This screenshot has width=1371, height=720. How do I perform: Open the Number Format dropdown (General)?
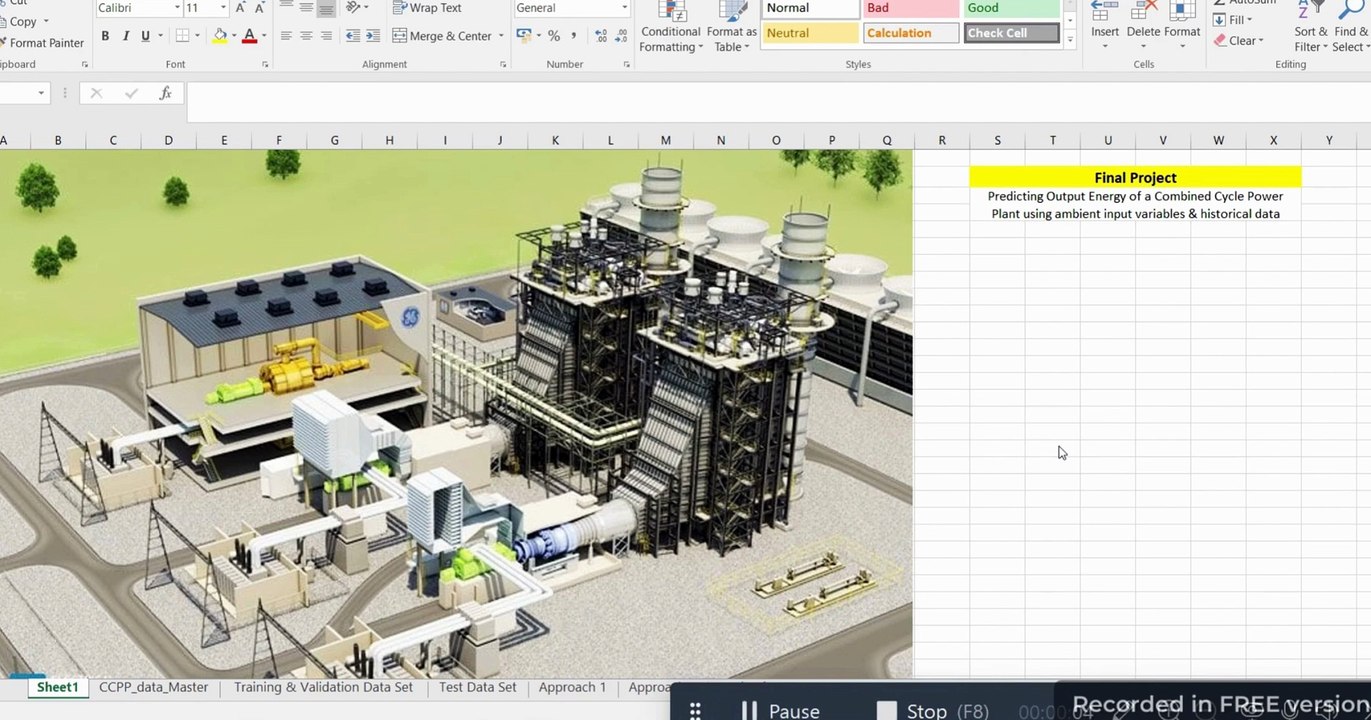pyautogui.click(x=624, y=8)
